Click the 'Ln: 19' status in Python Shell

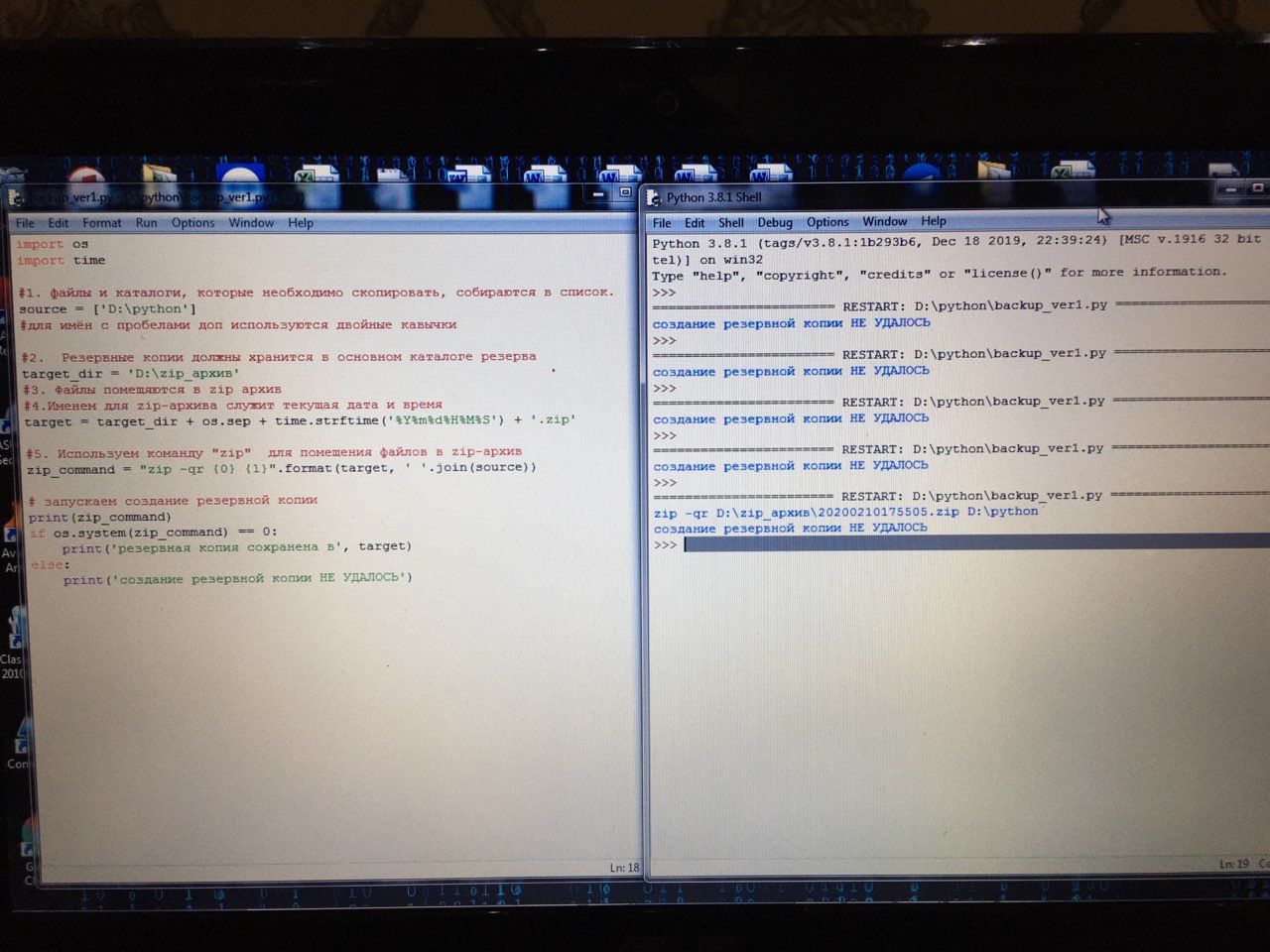tap(1234, 865)
